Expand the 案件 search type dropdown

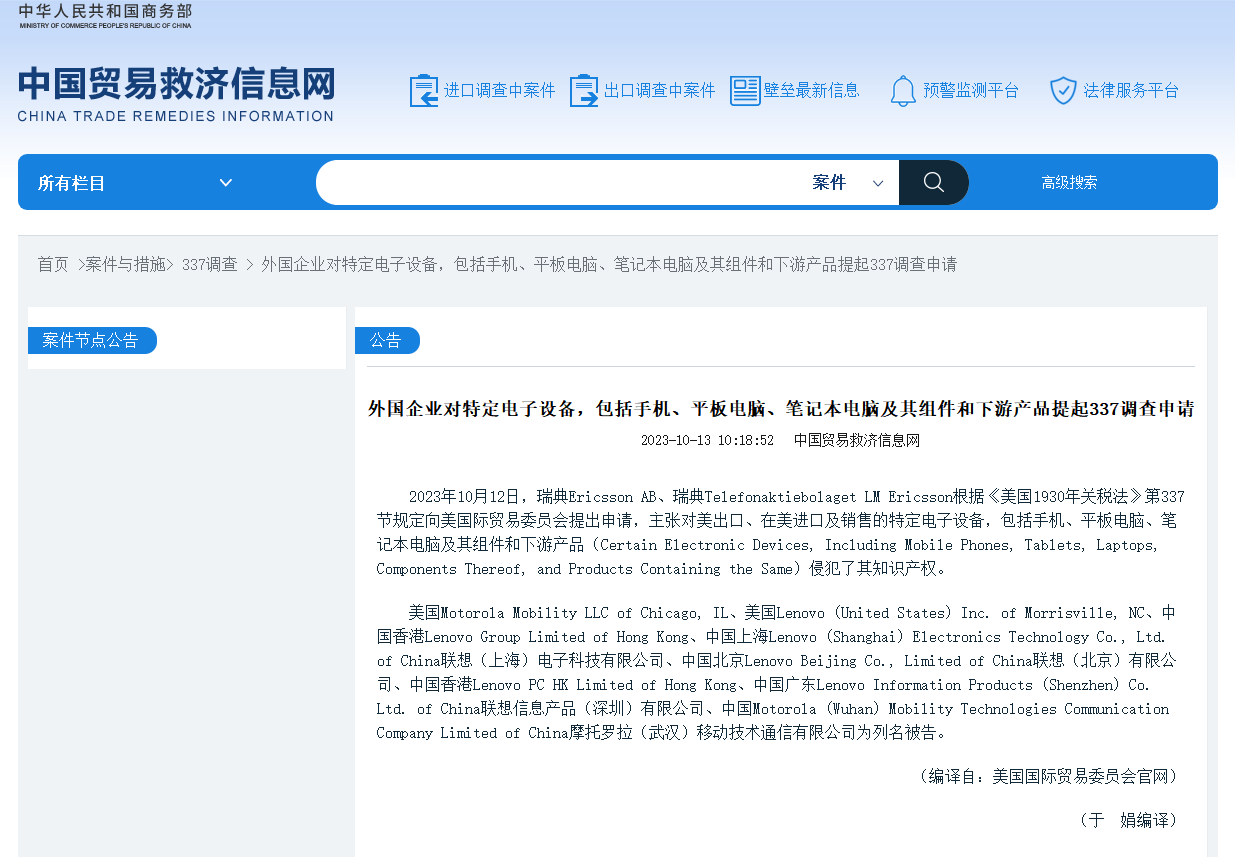tap(848, 183)
